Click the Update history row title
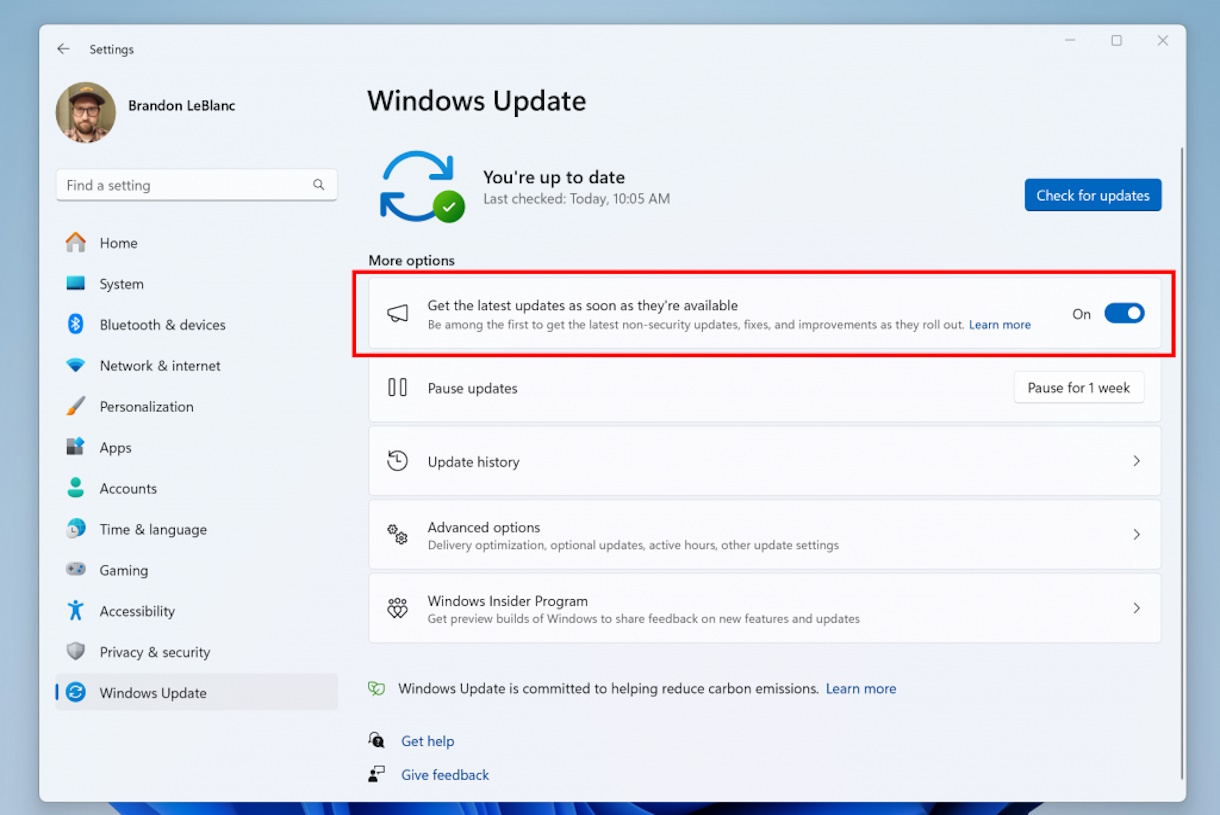Screen dimensions: 1220x815 [x=474, y=462]
